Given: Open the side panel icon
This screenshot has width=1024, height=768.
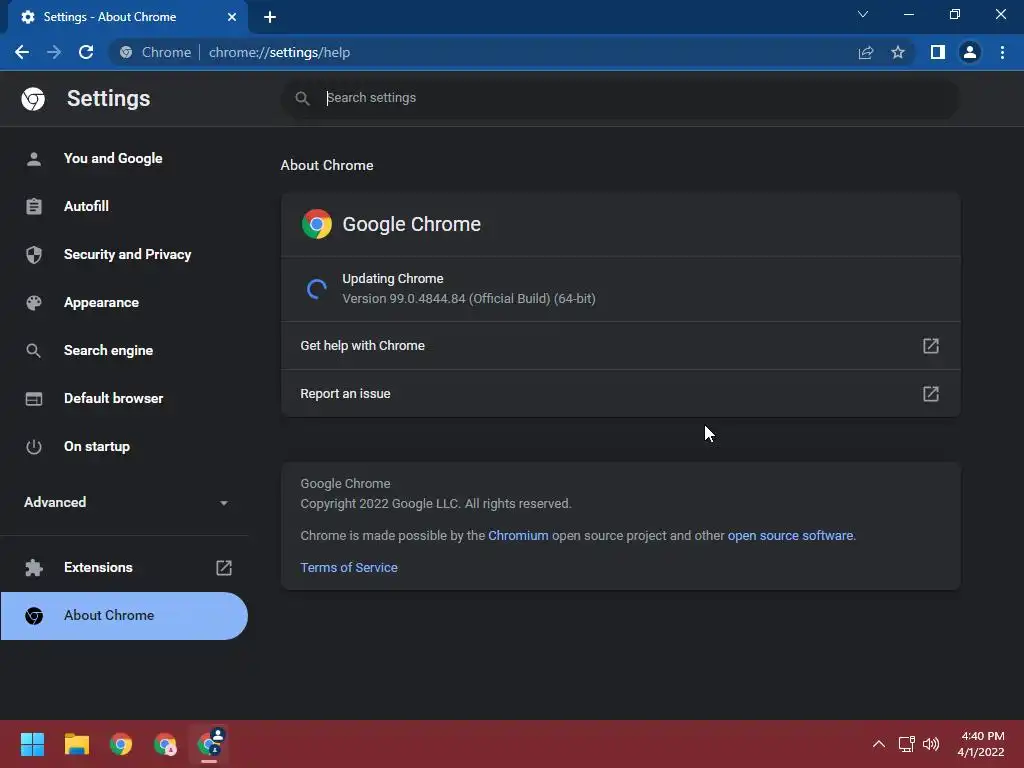Looking at the screenshot, I should [938, 52].
